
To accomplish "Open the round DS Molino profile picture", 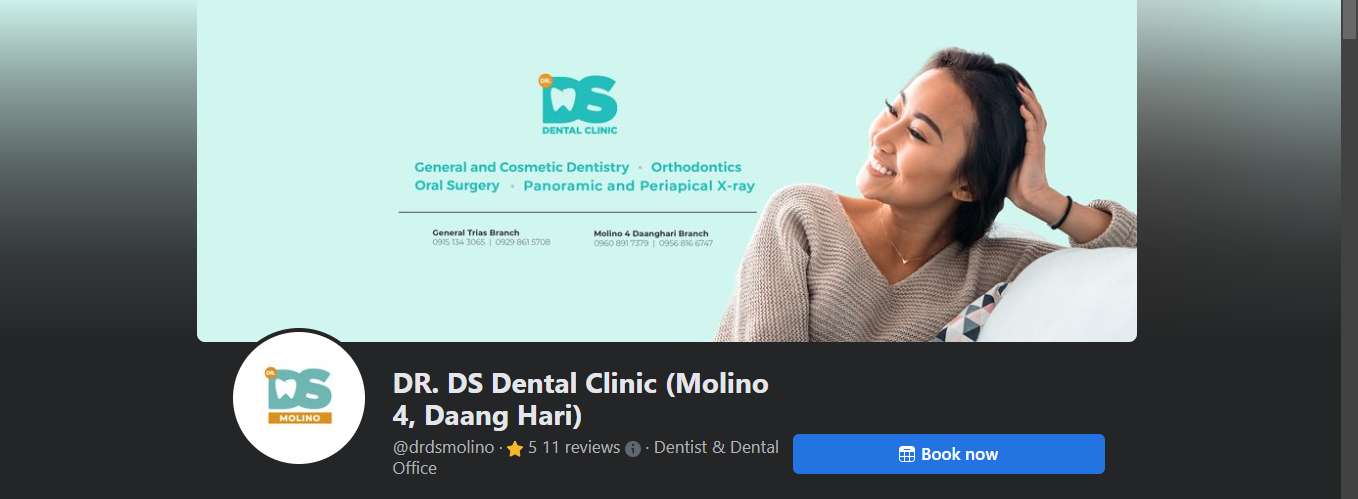I will (x=299, y=398).
